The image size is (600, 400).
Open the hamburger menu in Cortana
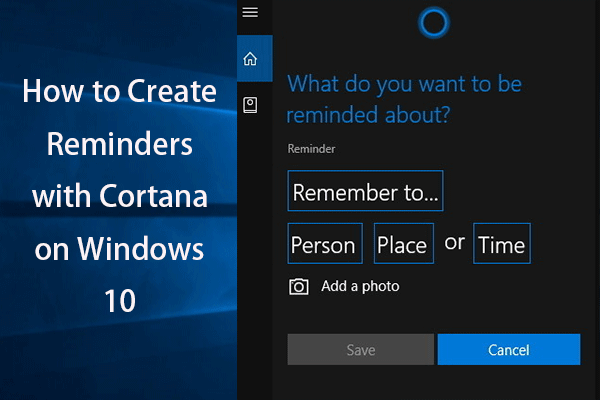pyautogui.click(x=250, y=12)
